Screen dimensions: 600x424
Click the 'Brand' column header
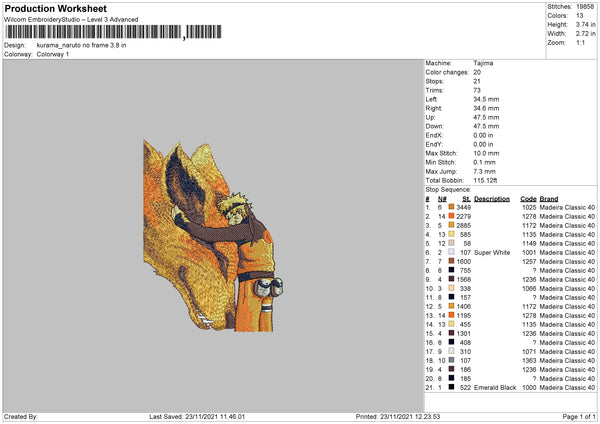pyautogui.click(x=549, y=199)
